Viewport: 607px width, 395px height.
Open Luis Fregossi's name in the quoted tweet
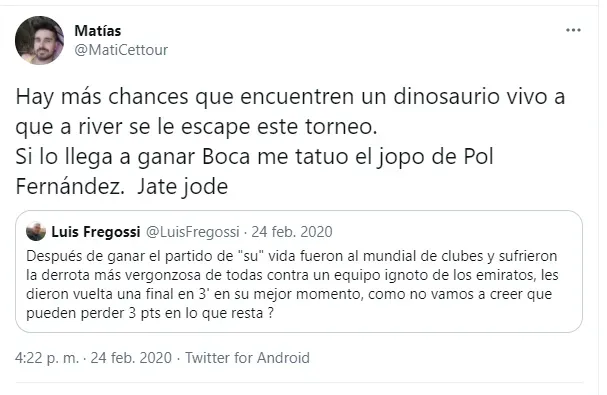(x=96, y=232)
